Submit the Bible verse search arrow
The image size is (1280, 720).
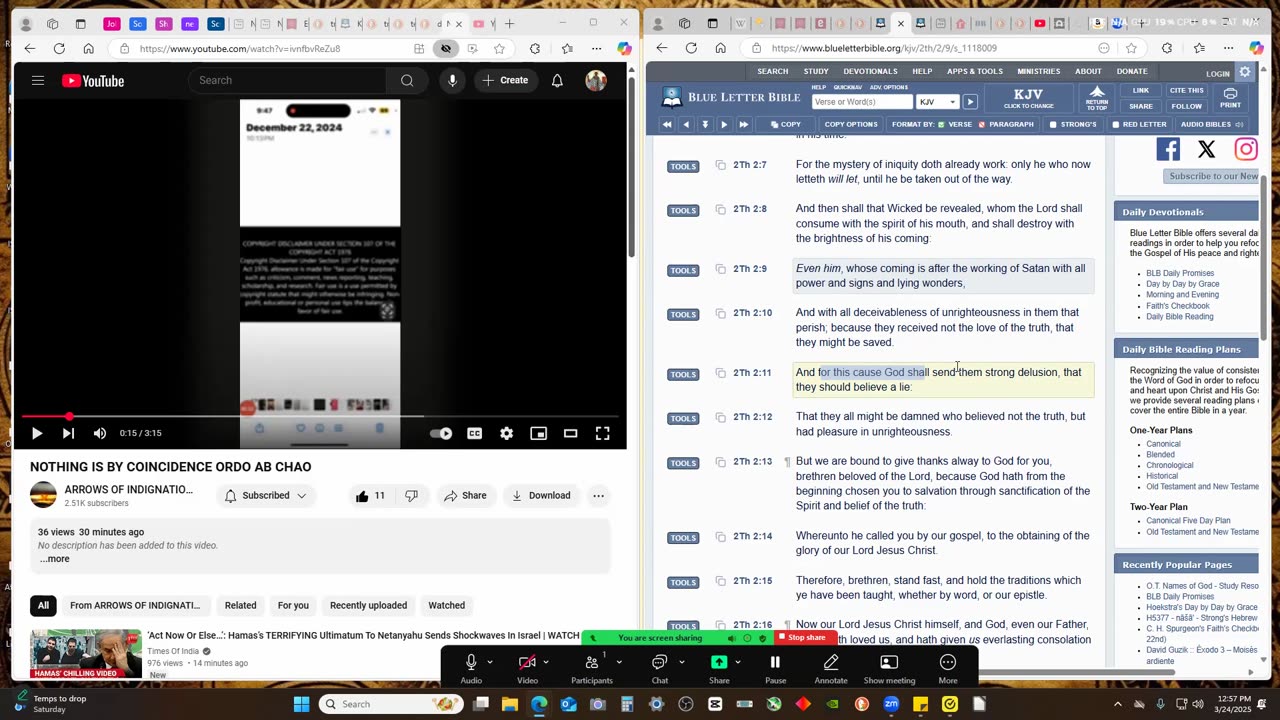click(x=970, y=102)
